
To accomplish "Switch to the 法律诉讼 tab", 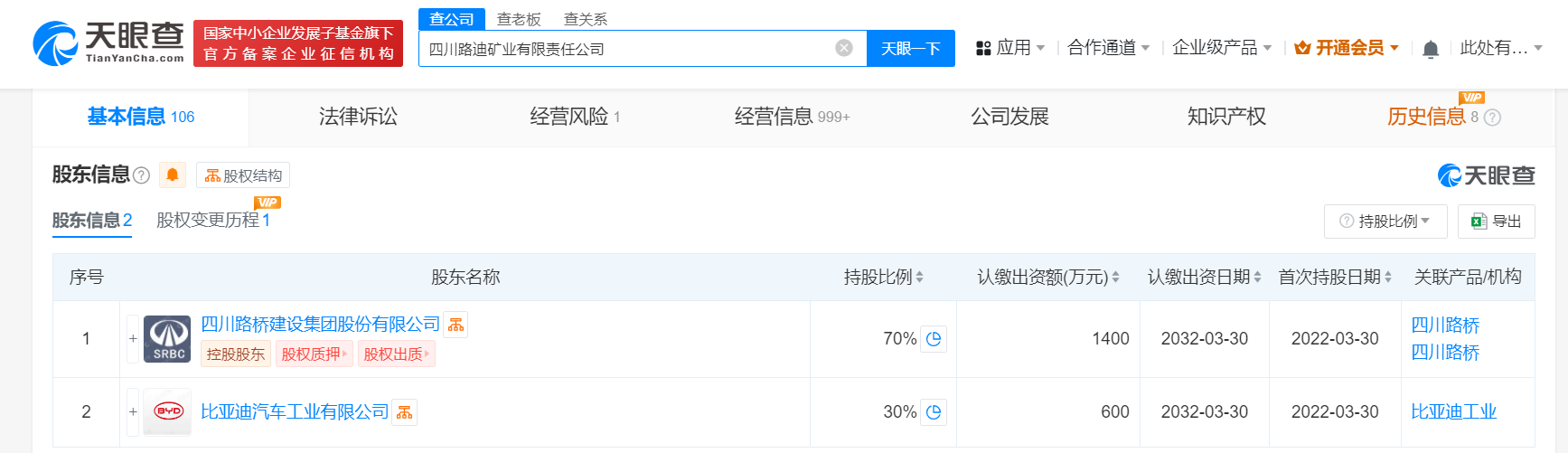I will (x=358, y=117).
